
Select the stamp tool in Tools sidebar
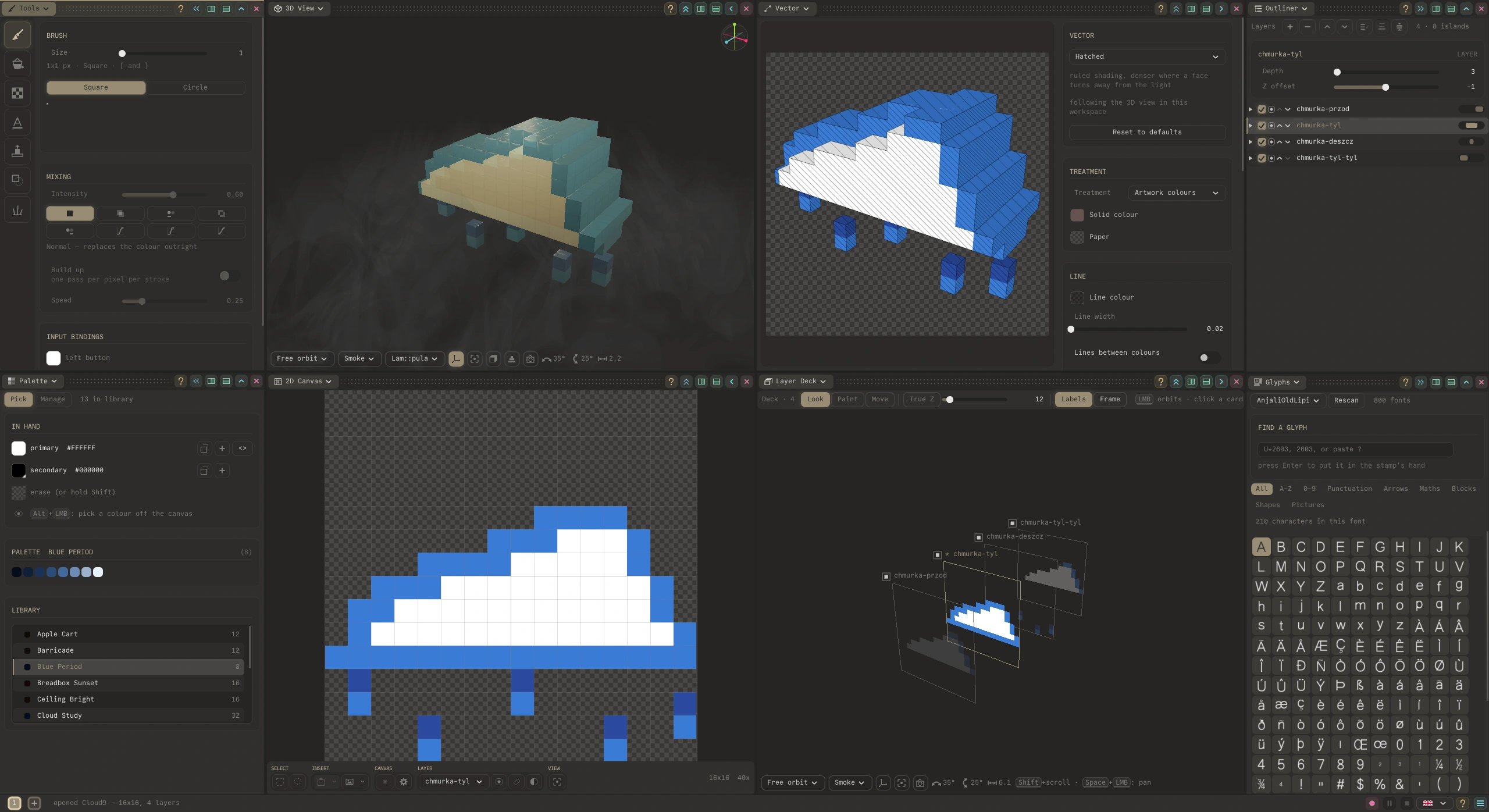pyautogui.click(x=17, y=151)
